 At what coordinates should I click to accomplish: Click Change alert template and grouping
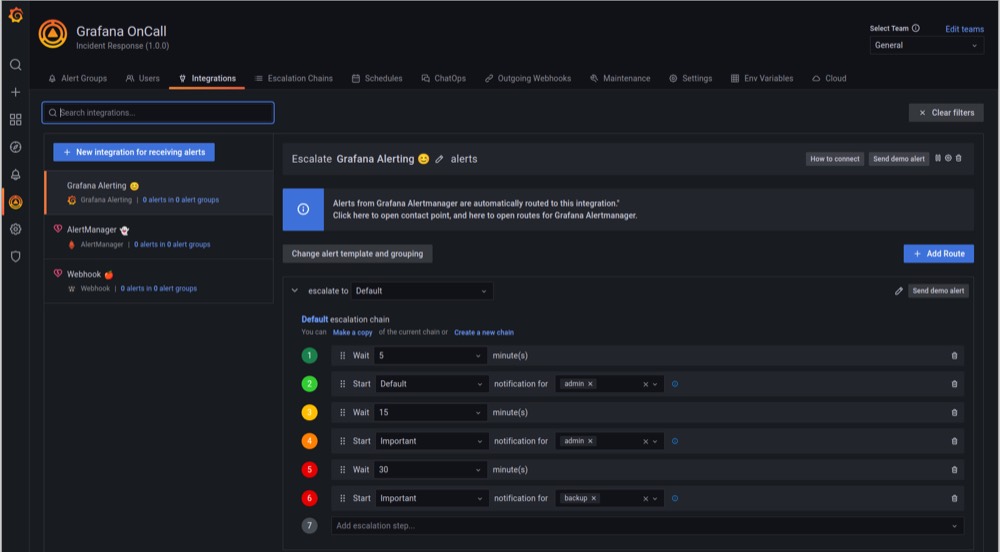(x=357, y=254)
